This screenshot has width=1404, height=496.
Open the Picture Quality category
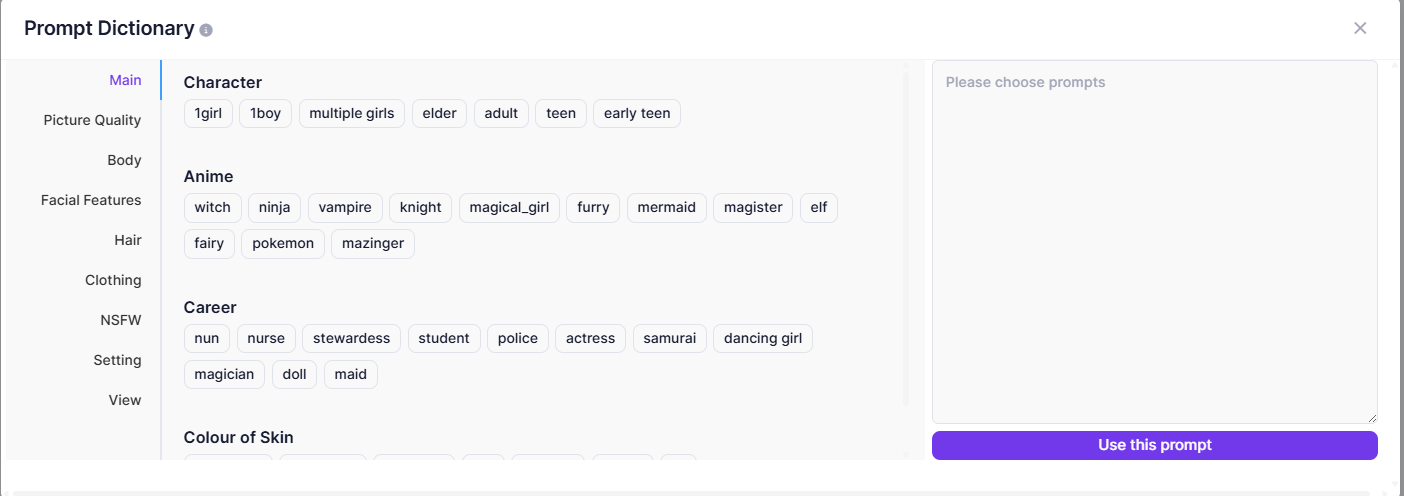[x=92, y=120]
